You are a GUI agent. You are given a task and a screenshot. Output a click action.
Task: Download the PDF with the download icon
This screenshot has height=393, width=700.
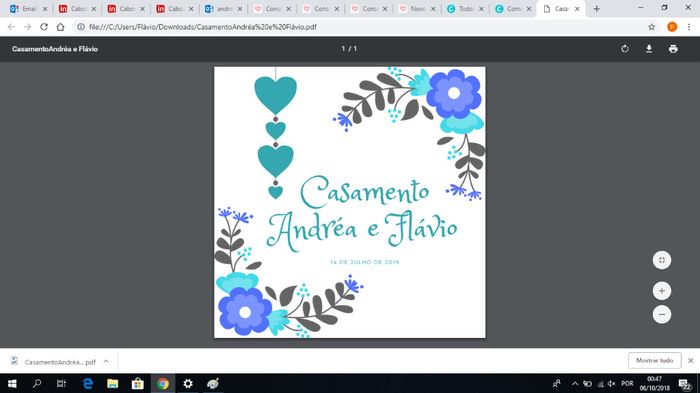(649, 49)
